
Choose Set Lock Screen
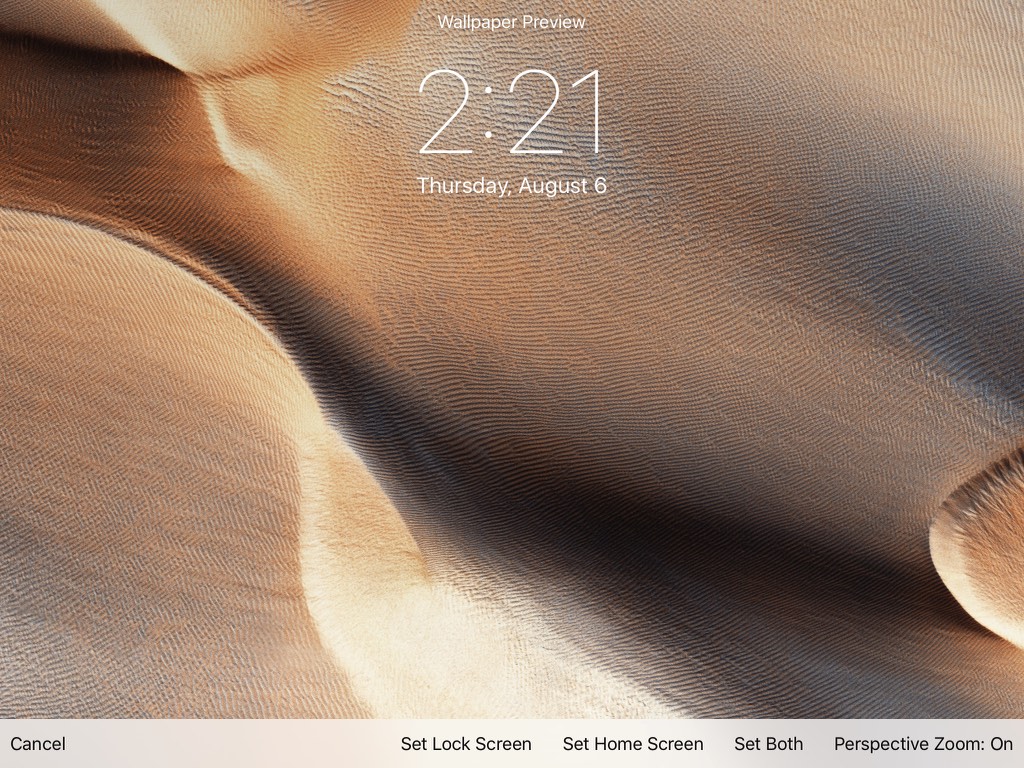(466, 744)
